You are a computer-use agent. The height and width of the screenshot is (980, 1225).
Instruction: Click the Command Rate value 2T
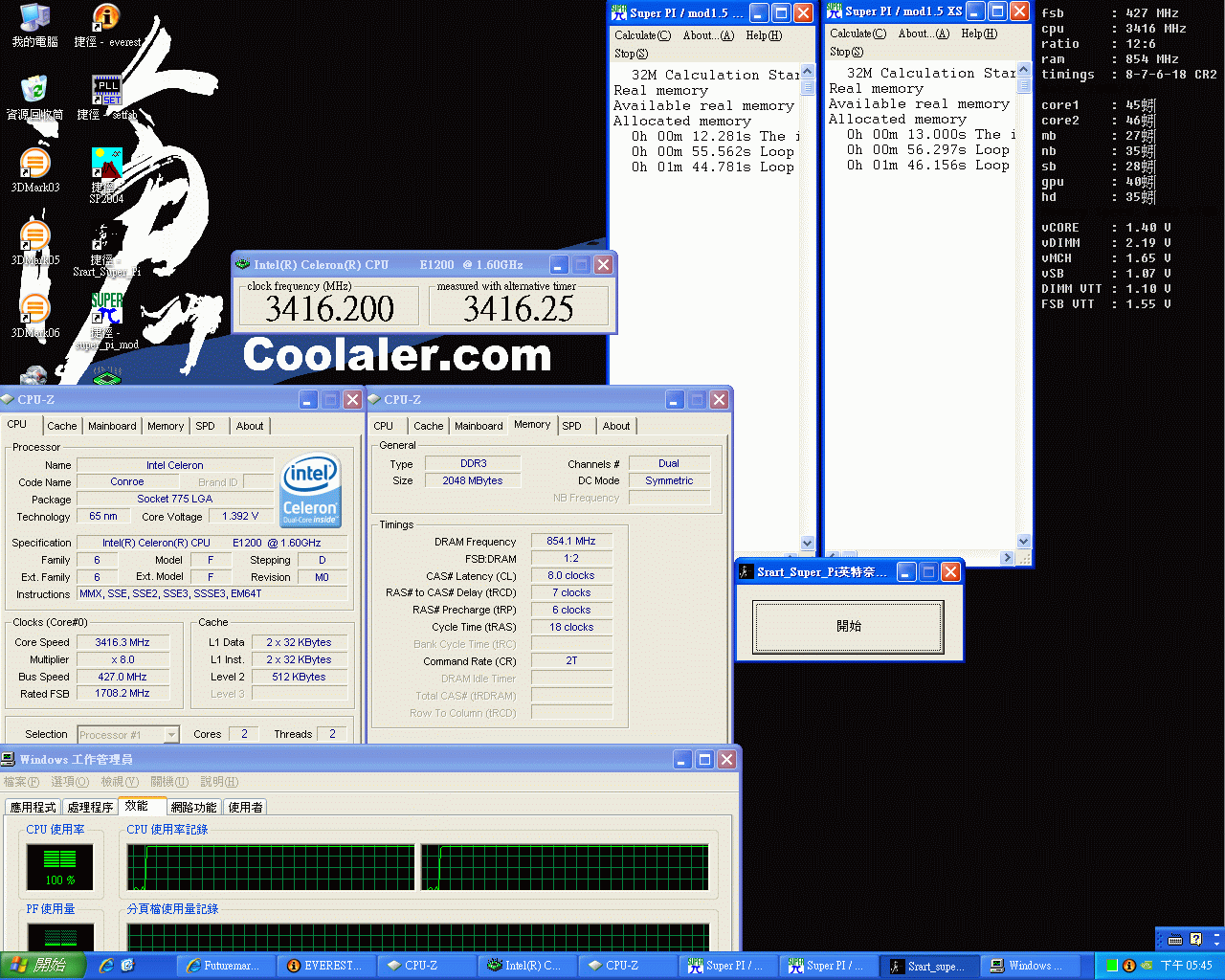[571, 660]
